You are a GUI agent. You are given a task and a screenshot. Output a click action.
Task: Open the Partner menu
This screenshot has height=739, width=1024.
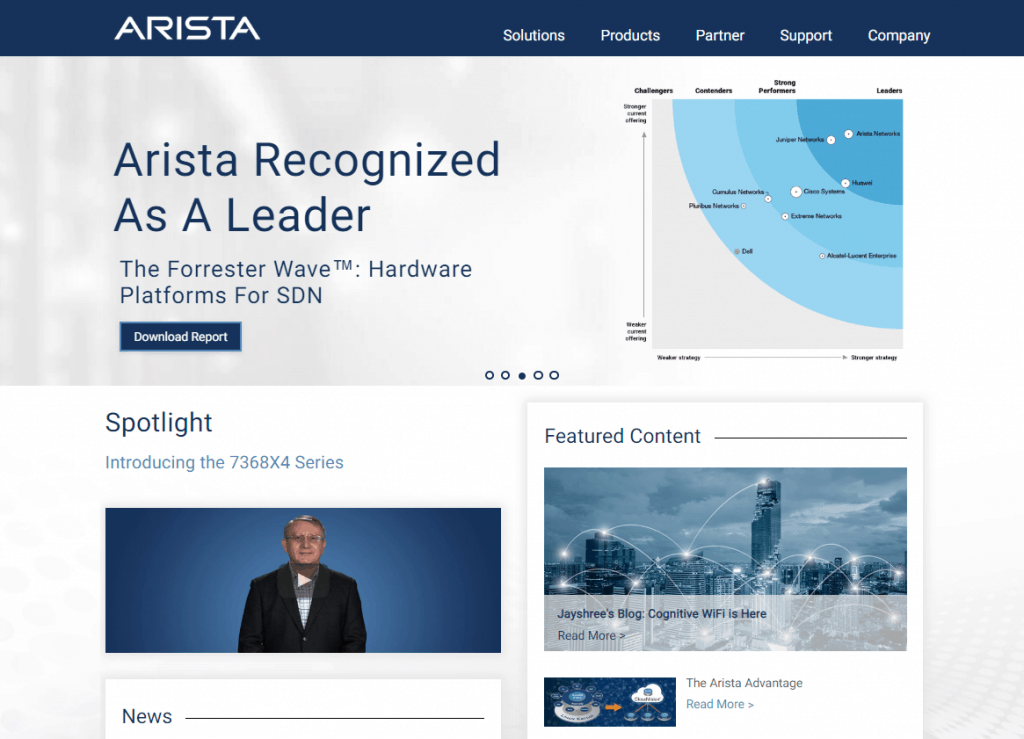click(720, 35)
